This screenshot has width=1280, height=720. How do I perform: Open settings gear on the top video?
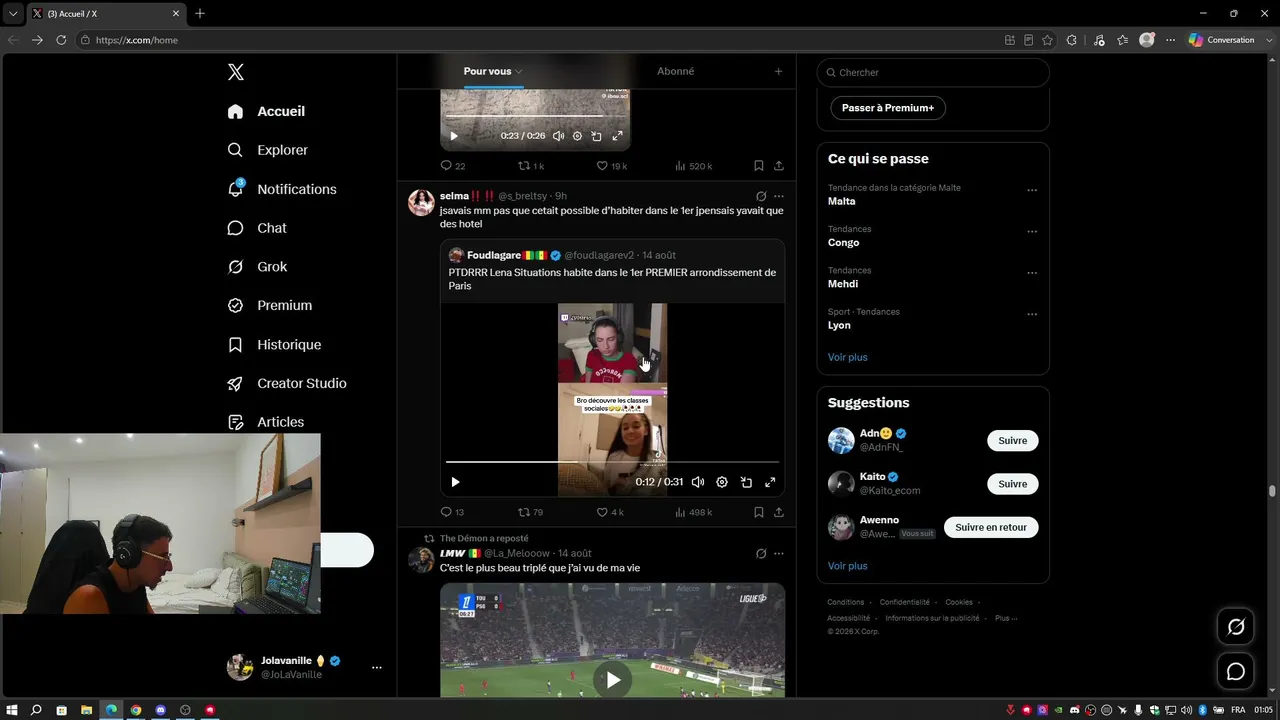coord(577,136)
